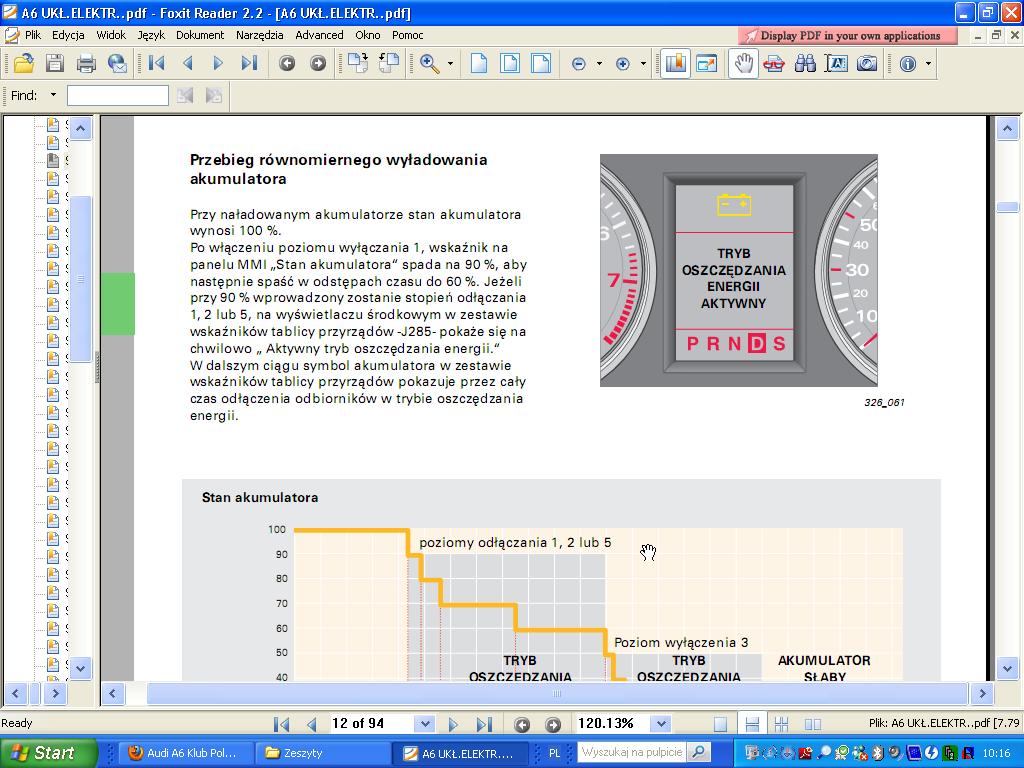Viewport: 1024px width, 768px height.
Task: Set view to Fit Width icon
Action: [541, 63]
